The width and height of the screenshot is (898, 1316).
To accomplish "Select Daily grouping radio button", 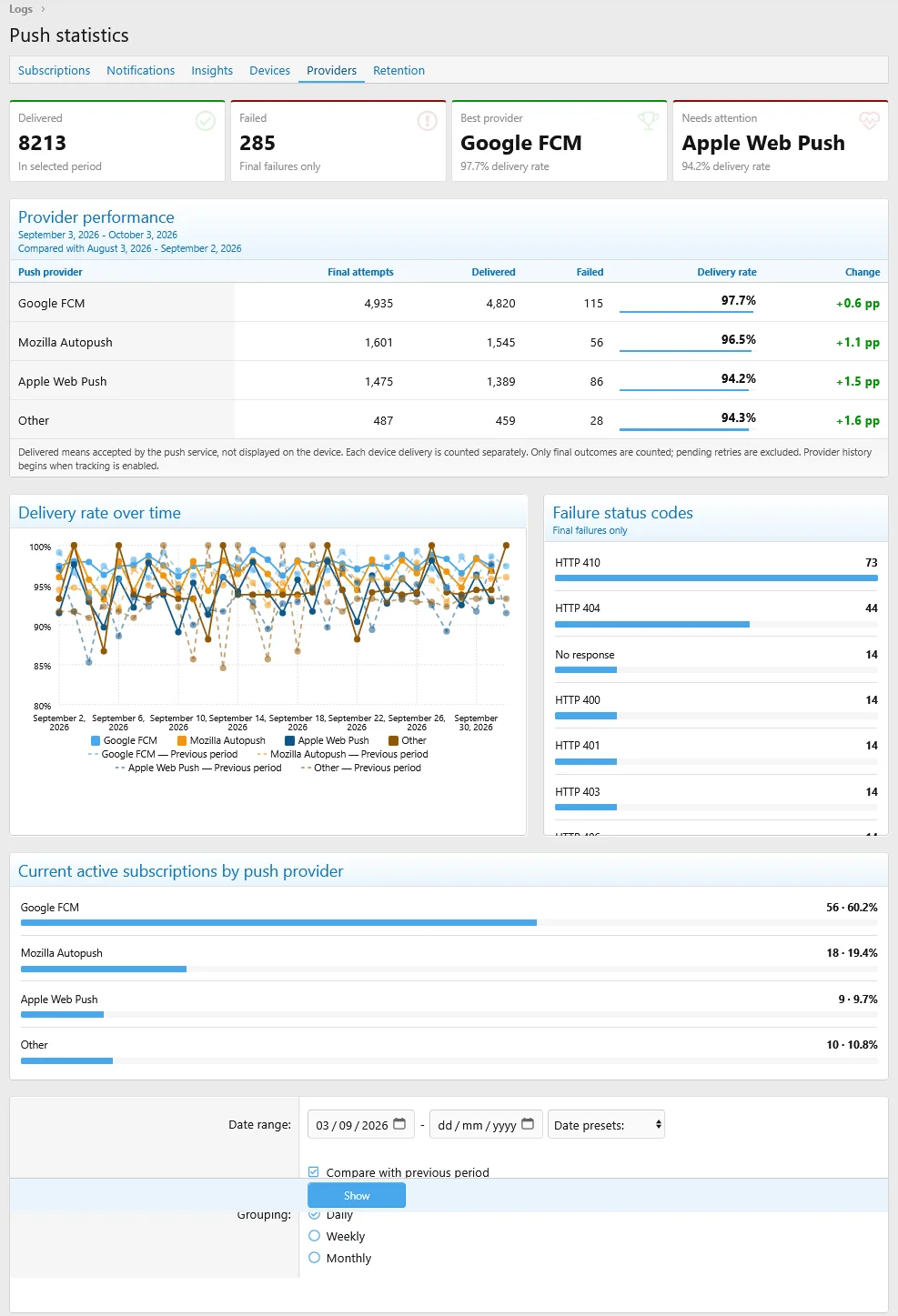I will click(x=314, y=1214).
